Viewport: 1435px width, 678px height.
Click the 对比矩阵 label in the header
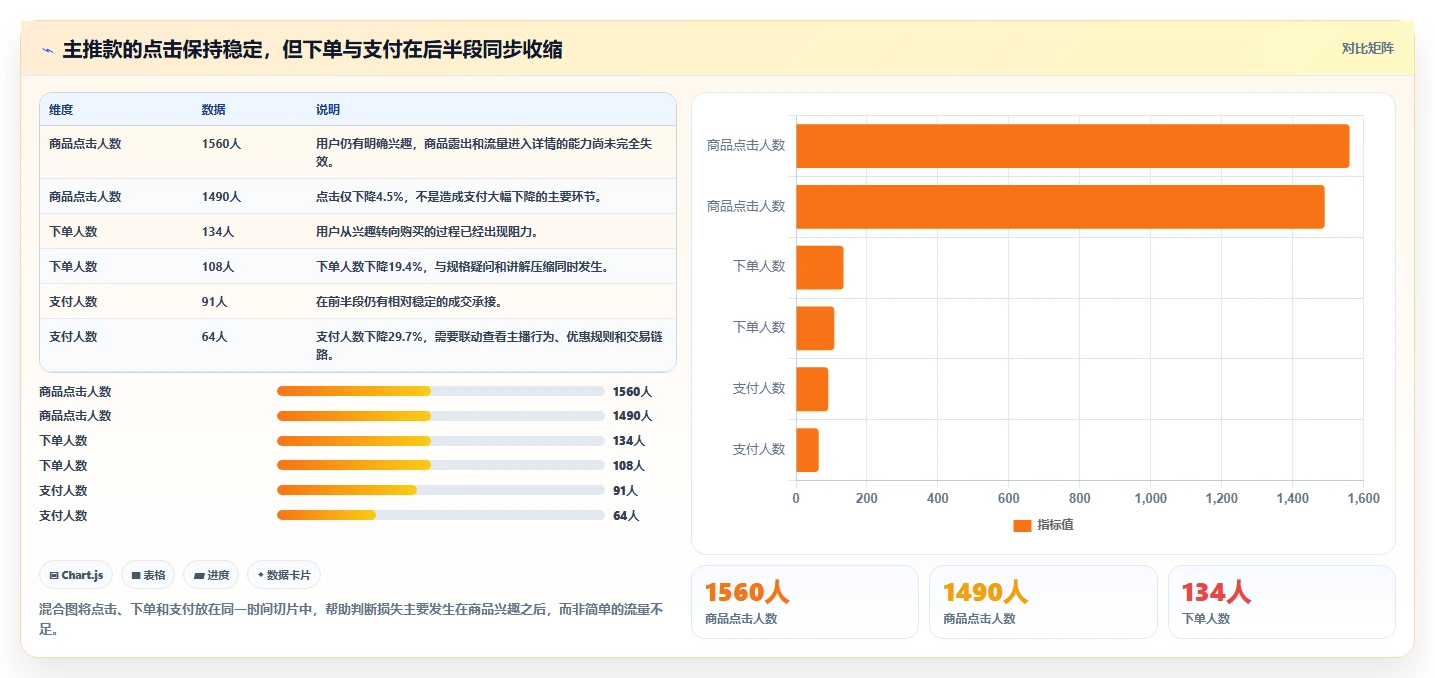(1367, 48)
